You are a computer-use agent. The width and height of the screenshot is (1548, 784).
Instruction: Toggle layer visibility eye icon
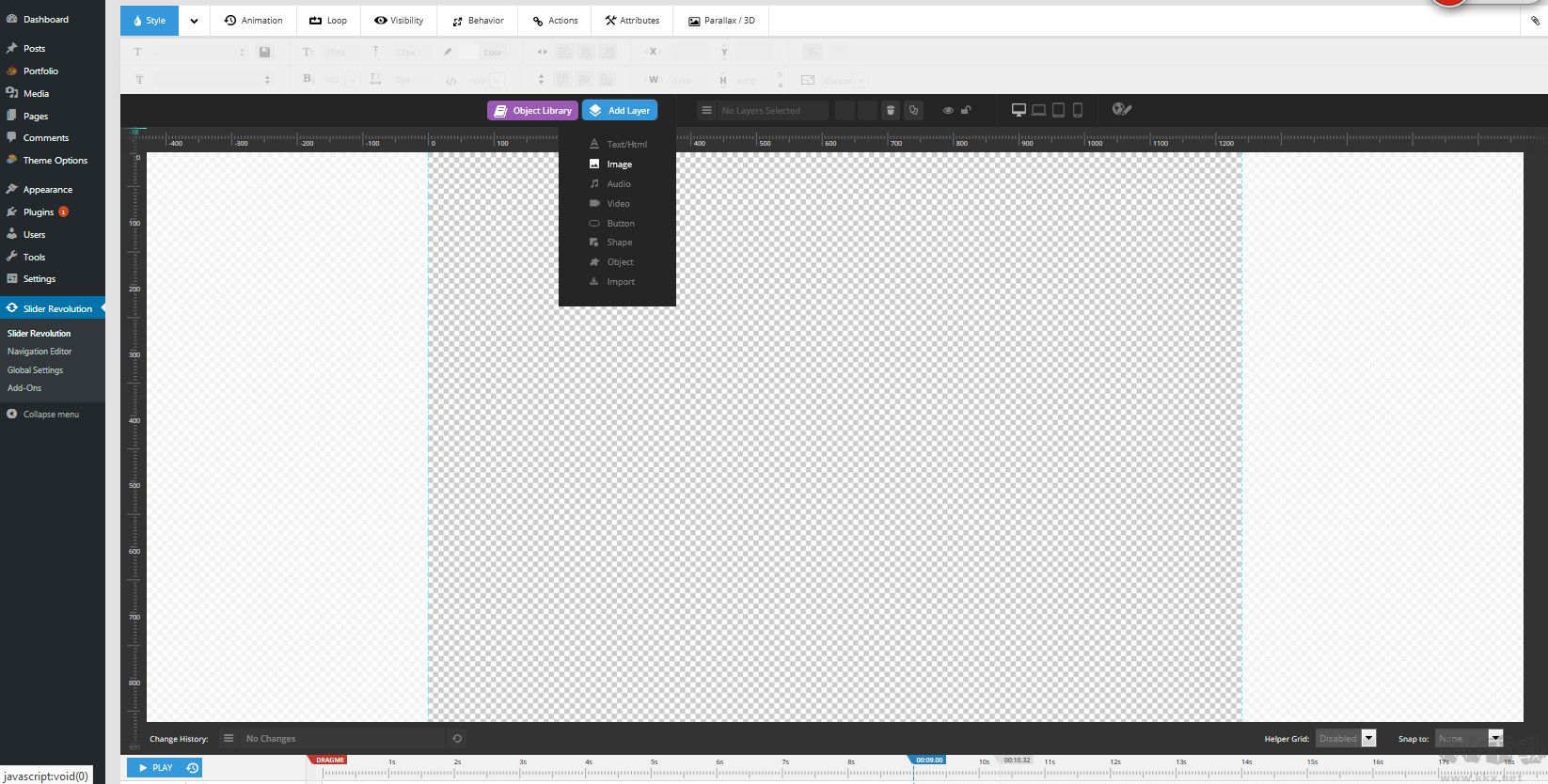(x=948, y=111)
